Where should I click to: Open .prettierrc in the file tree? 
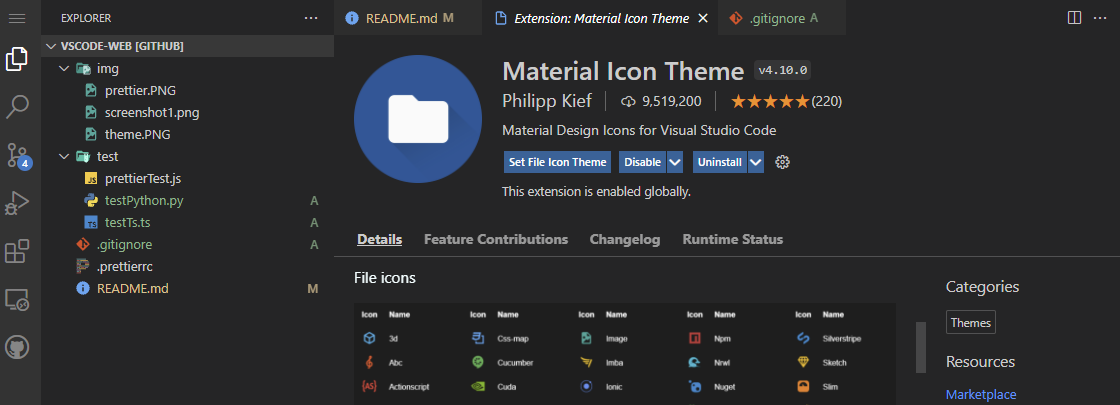click(x=125, y=266)
